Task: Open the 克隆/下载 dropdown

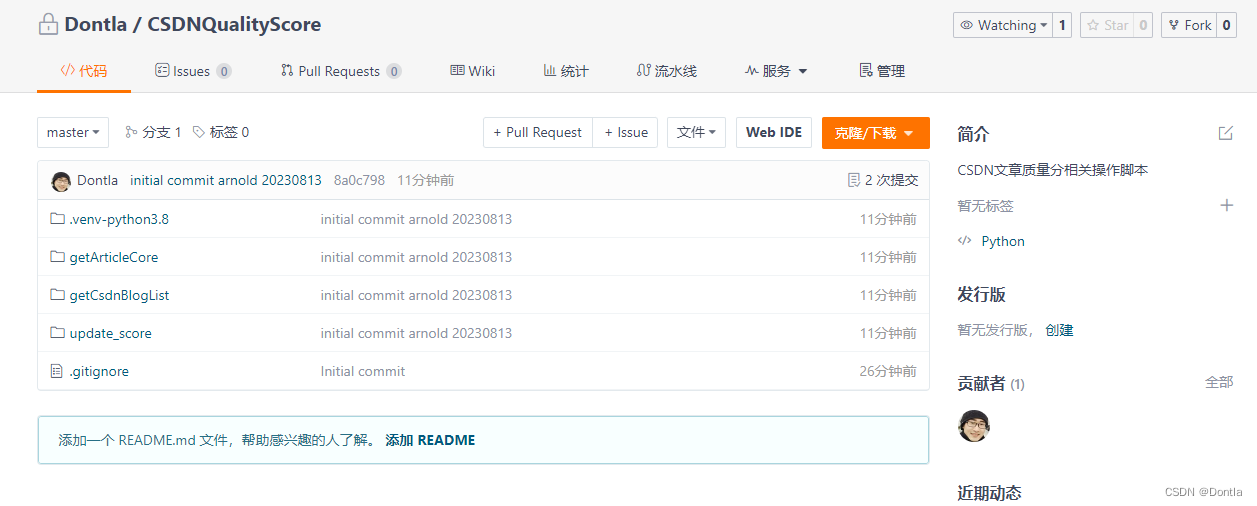Action: 876,132
